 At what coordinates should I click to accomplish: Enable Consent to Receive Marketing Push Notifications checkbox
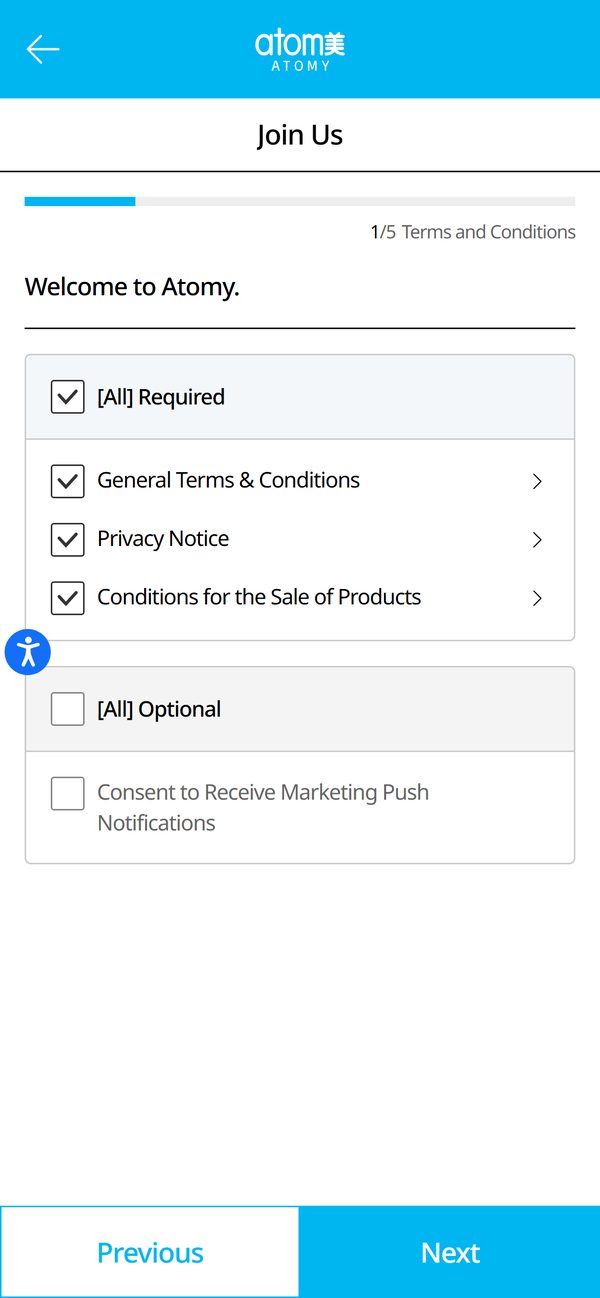click(67, 794)
